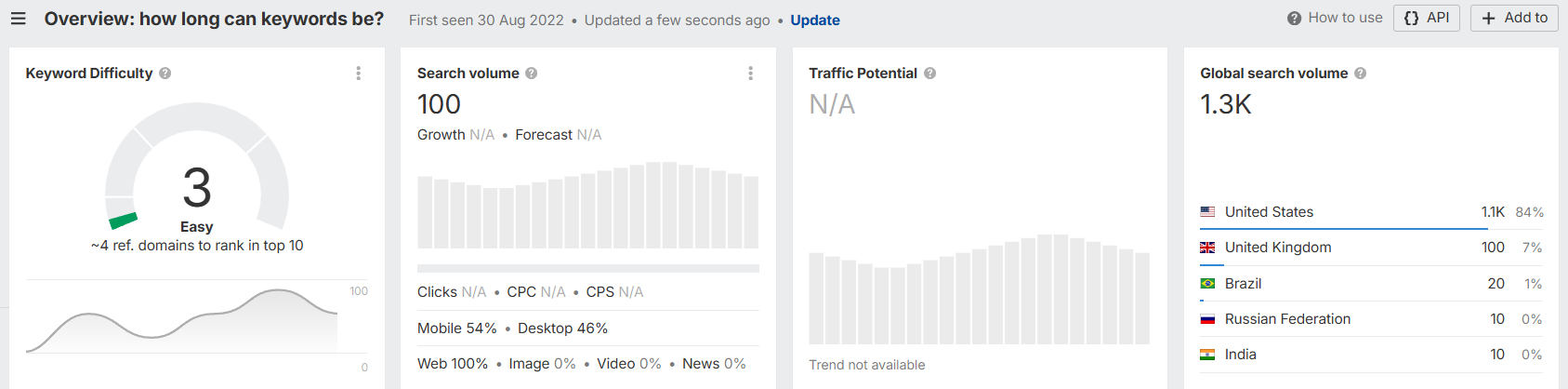The height and width of the screenshot is (389, 1568).
Task: Click the Search volume help icon
Action: 532,74
